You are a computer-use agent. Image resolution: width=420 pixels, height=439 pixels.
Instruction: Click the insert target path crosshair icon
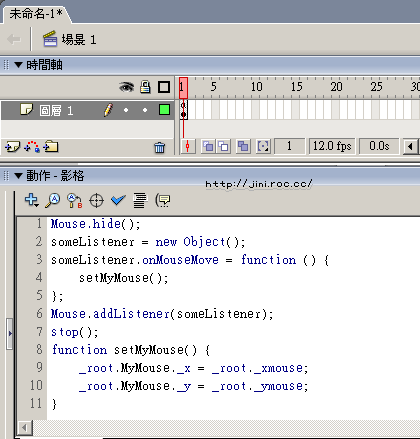96,201
